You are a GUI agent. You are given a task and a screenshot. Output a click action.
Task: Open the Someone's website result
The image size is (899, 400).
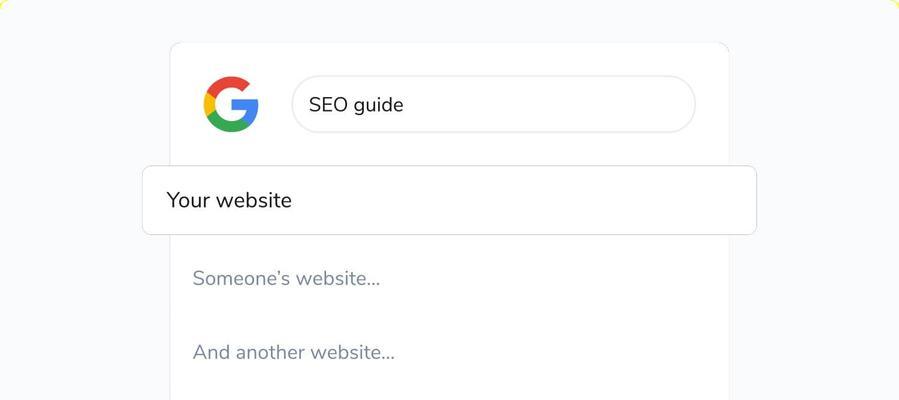click(286, 278)
